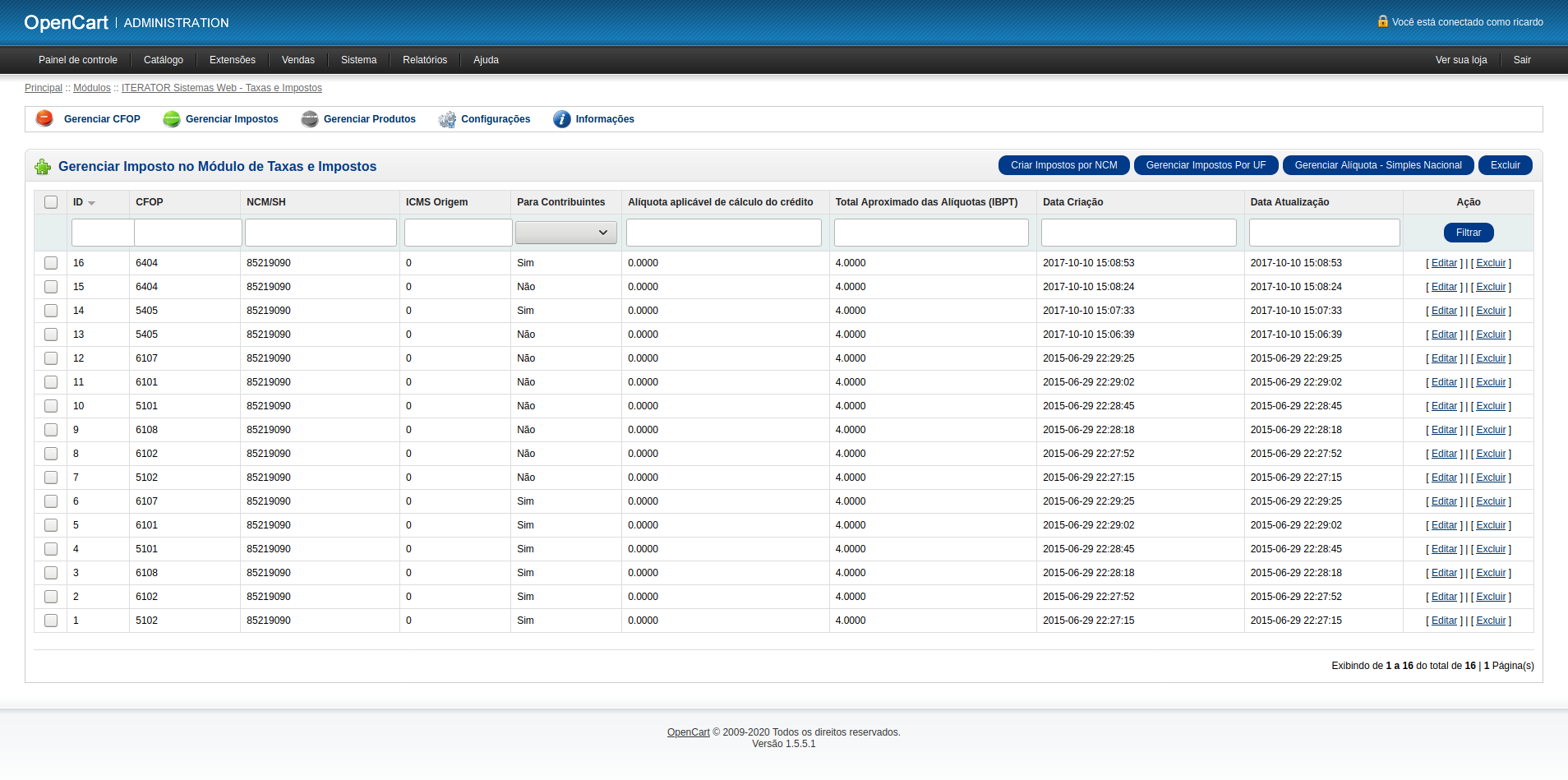Click the ICMS Origem filter input
Viewport: 1568px width, 780px height.
(x=459, y=233)
